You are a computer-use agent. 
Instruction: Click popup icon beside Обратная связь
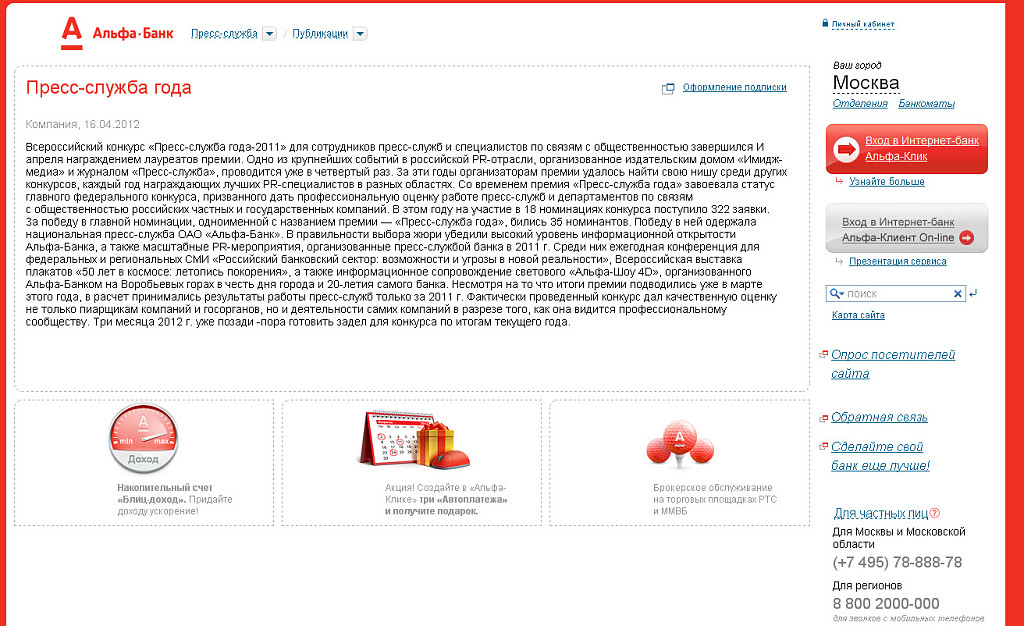824,418
